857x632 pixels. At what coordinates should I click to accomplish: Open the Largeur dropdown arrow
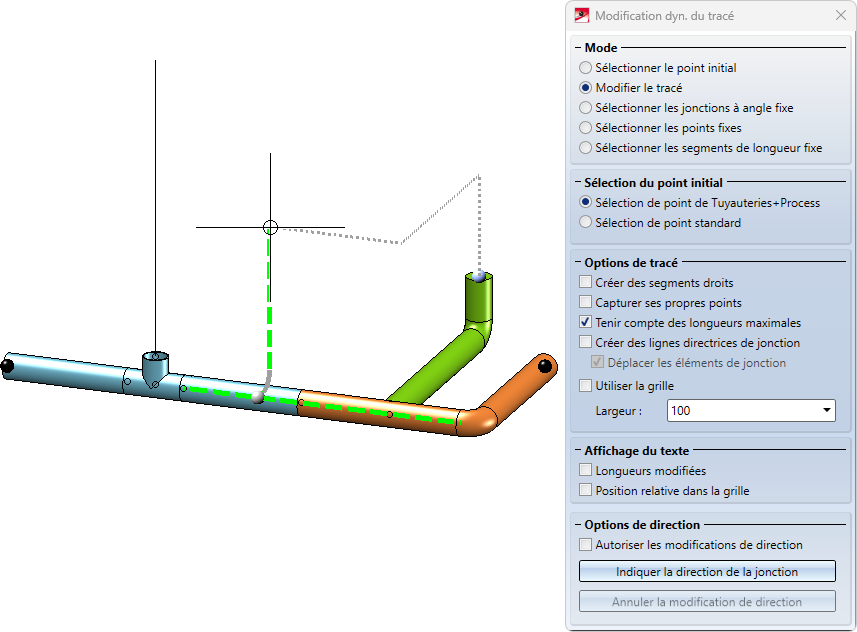[826, 410]
